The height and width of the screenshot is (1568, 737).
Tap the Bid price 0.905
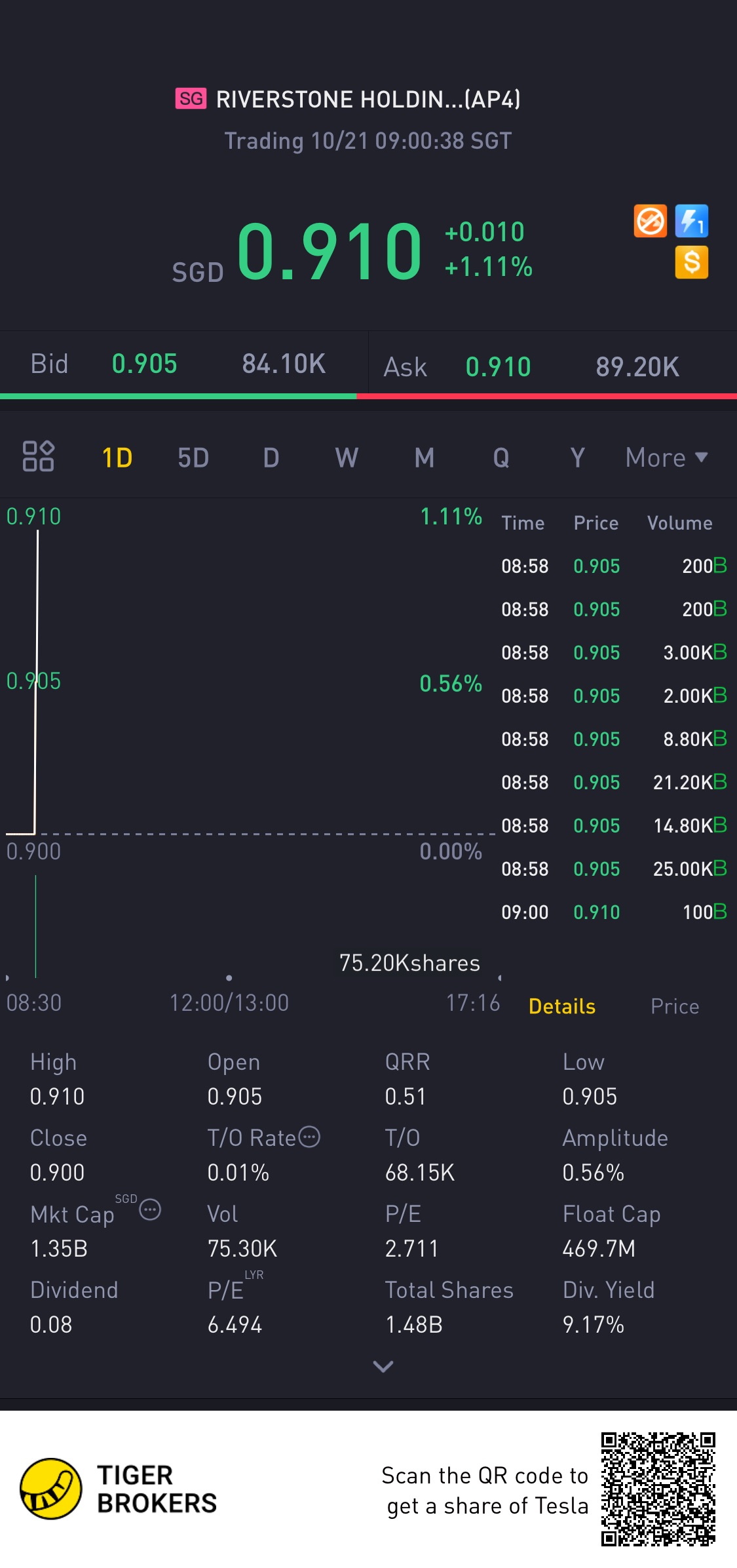(x=144, y=364)
